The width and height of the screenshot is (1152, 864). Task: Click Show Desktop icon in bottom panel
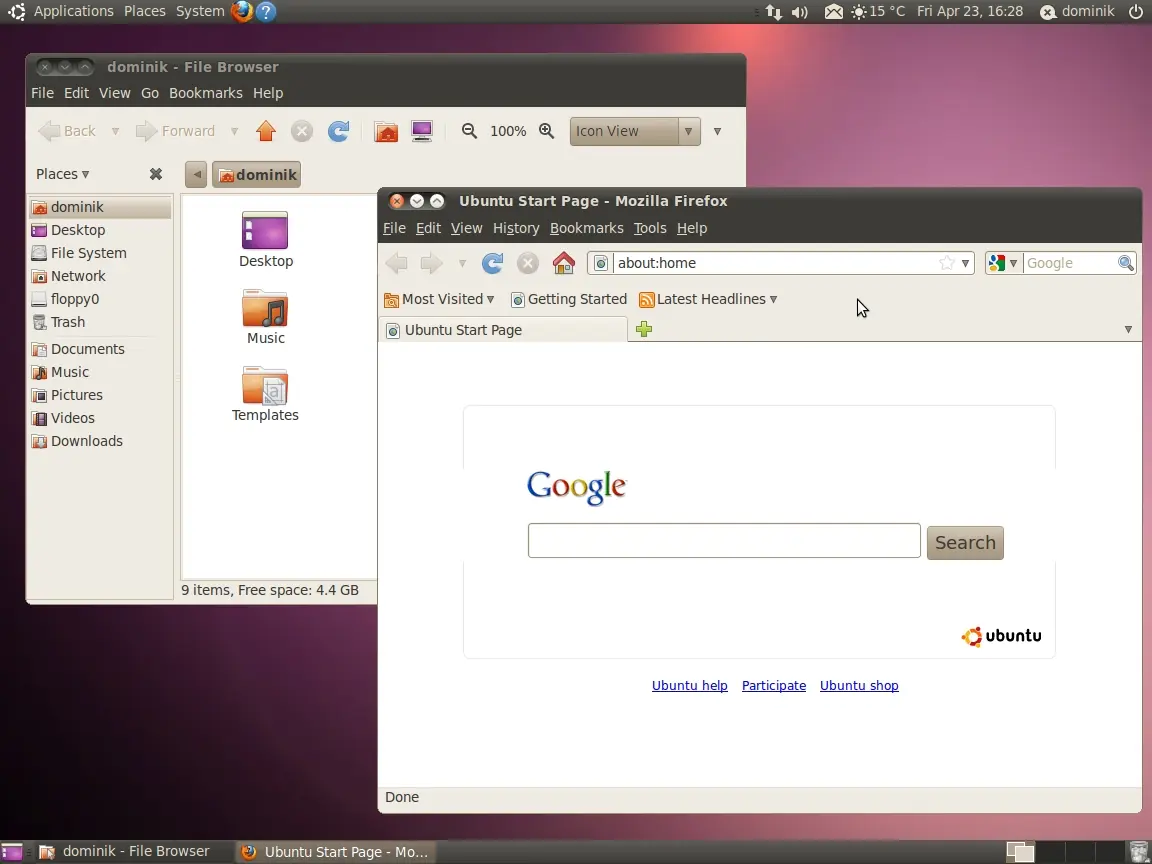point(11,852)
